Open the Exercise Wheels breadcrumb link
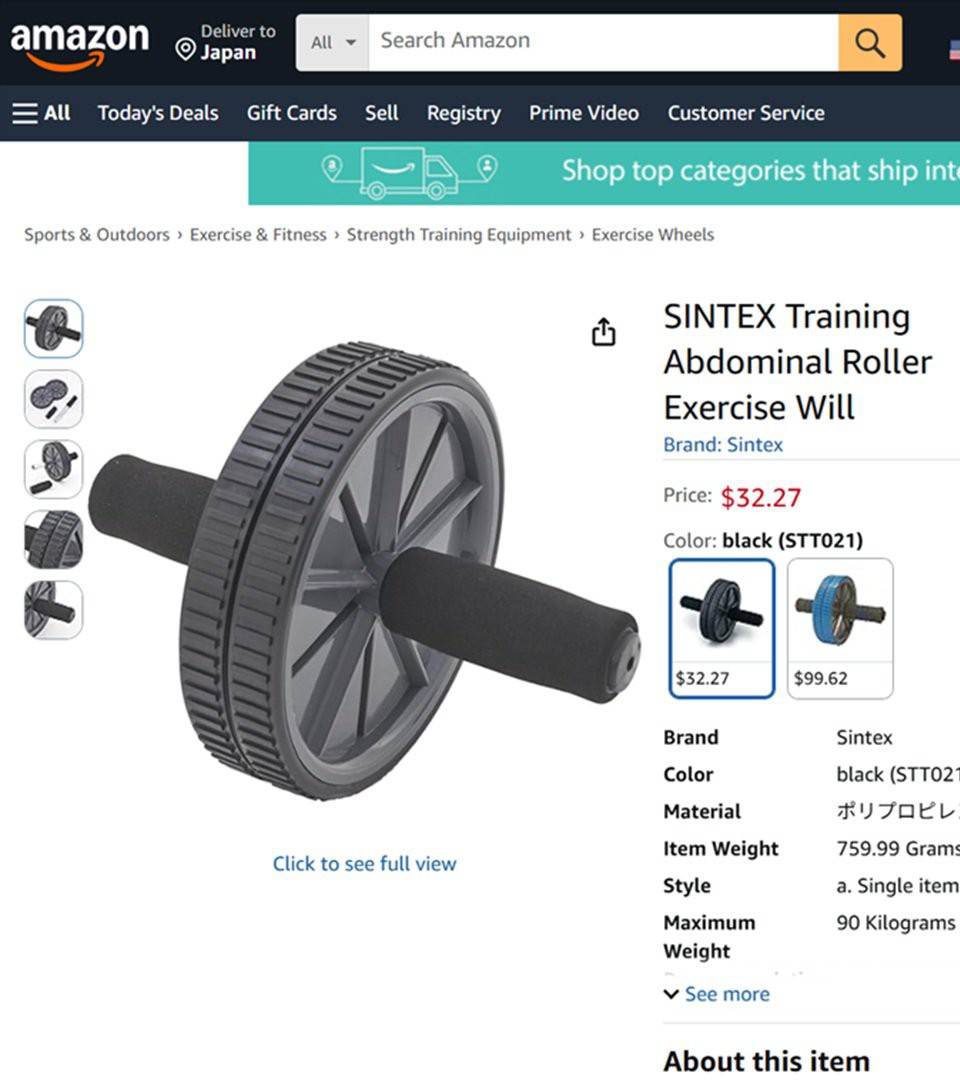The width and height of the screenshot is (960, 1080). [653, 235]
